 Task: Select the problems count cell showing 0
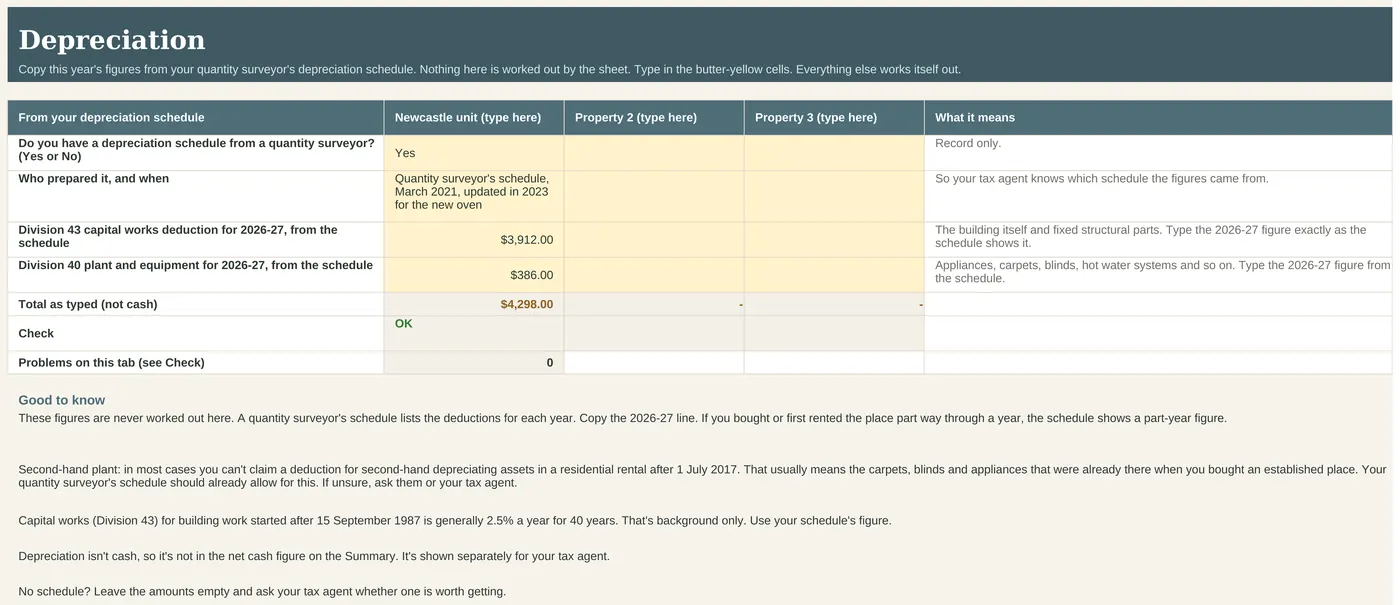[474, 363]
